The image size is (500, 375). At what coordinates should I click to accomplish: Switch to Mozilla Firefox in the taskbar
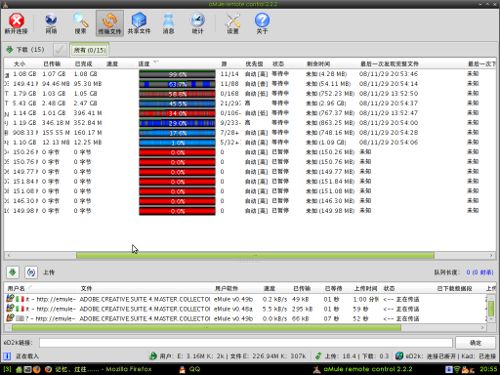(99, 369)
